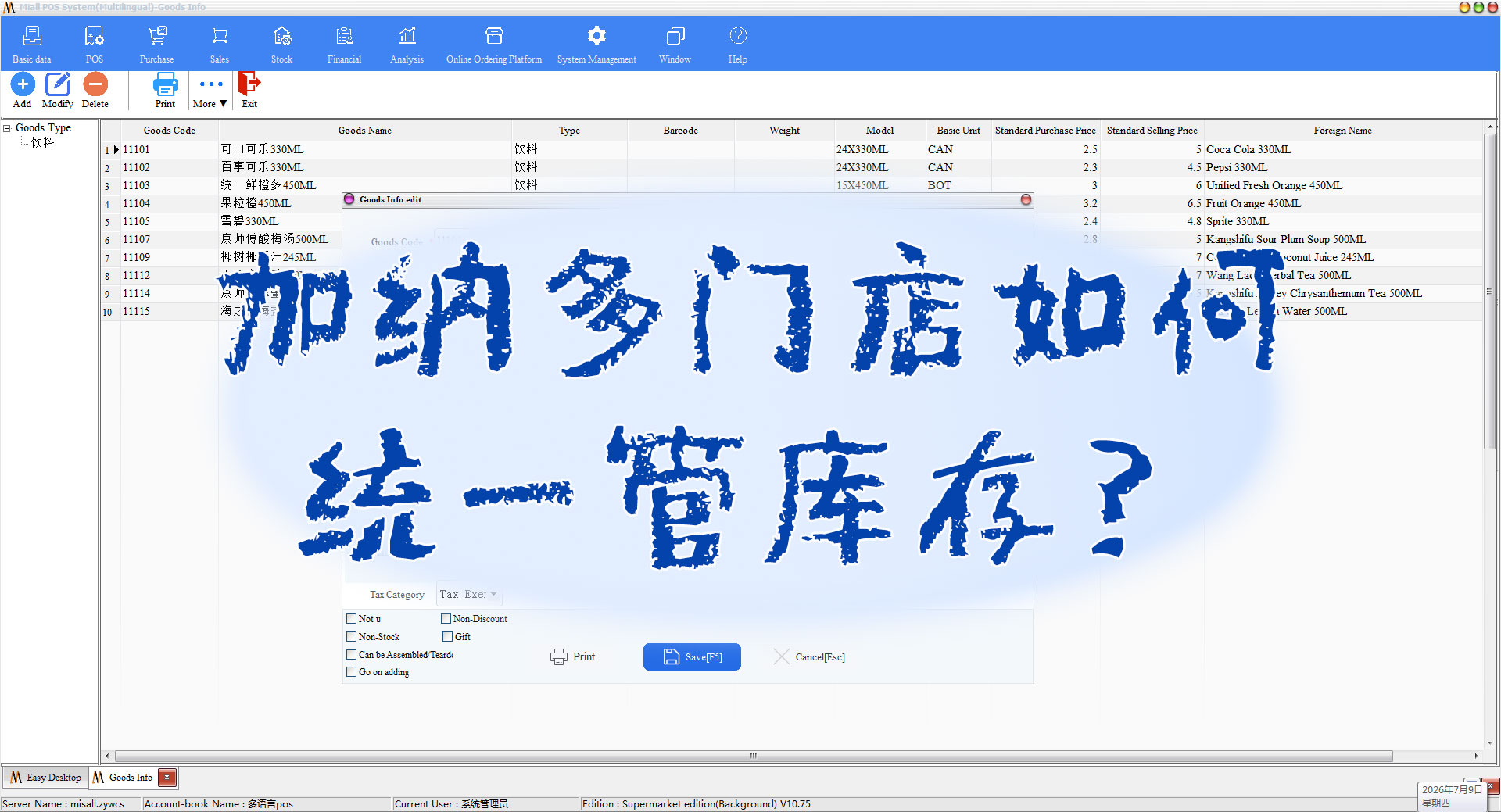Viewport: 1501px width, 812px height.
Task: Click the Standard Selling Price header
Action: 1152,131
